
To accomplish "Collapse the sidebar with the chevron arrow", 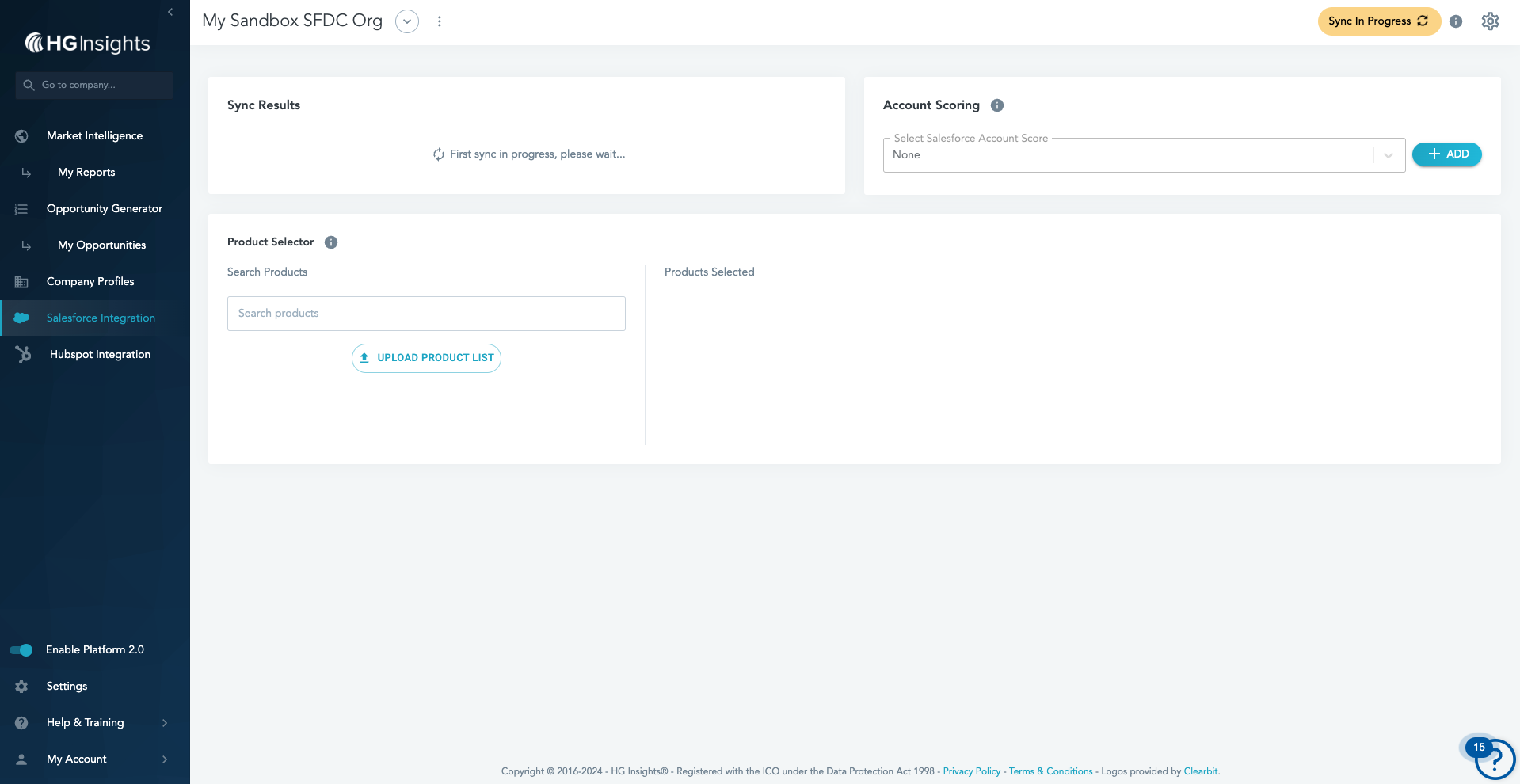I will click(170, 12).
